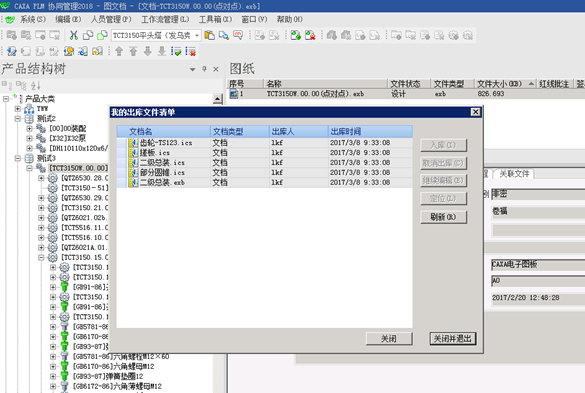Screen dimensions: 585x393
Task: Click the 关闭 button in dialog
Action: pos(389,339)
